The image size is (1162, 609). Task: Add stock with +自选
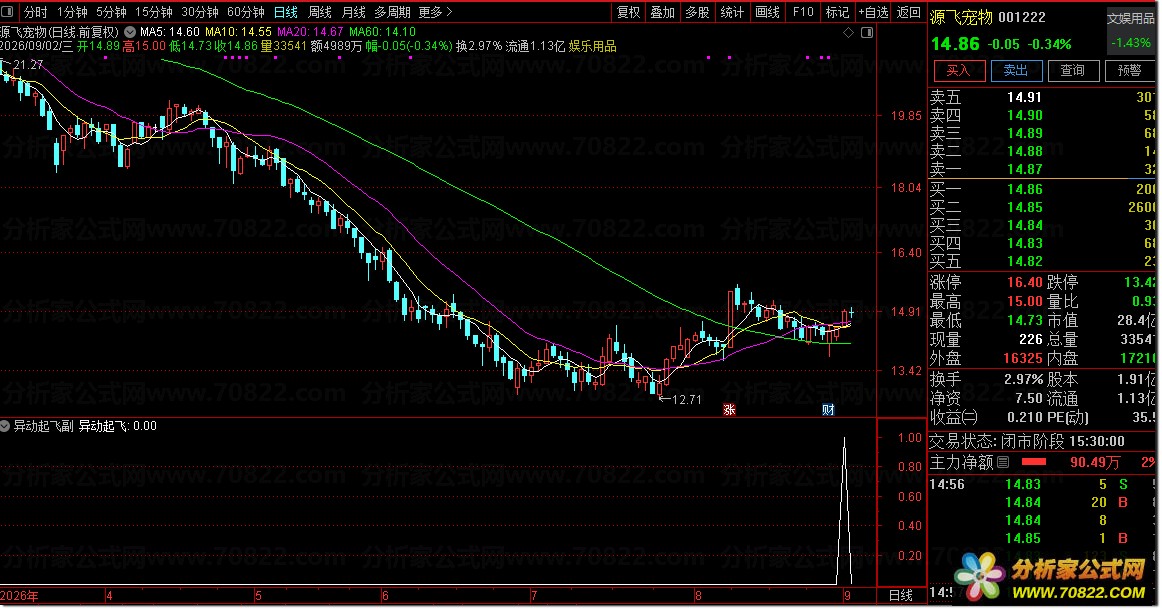873,12
